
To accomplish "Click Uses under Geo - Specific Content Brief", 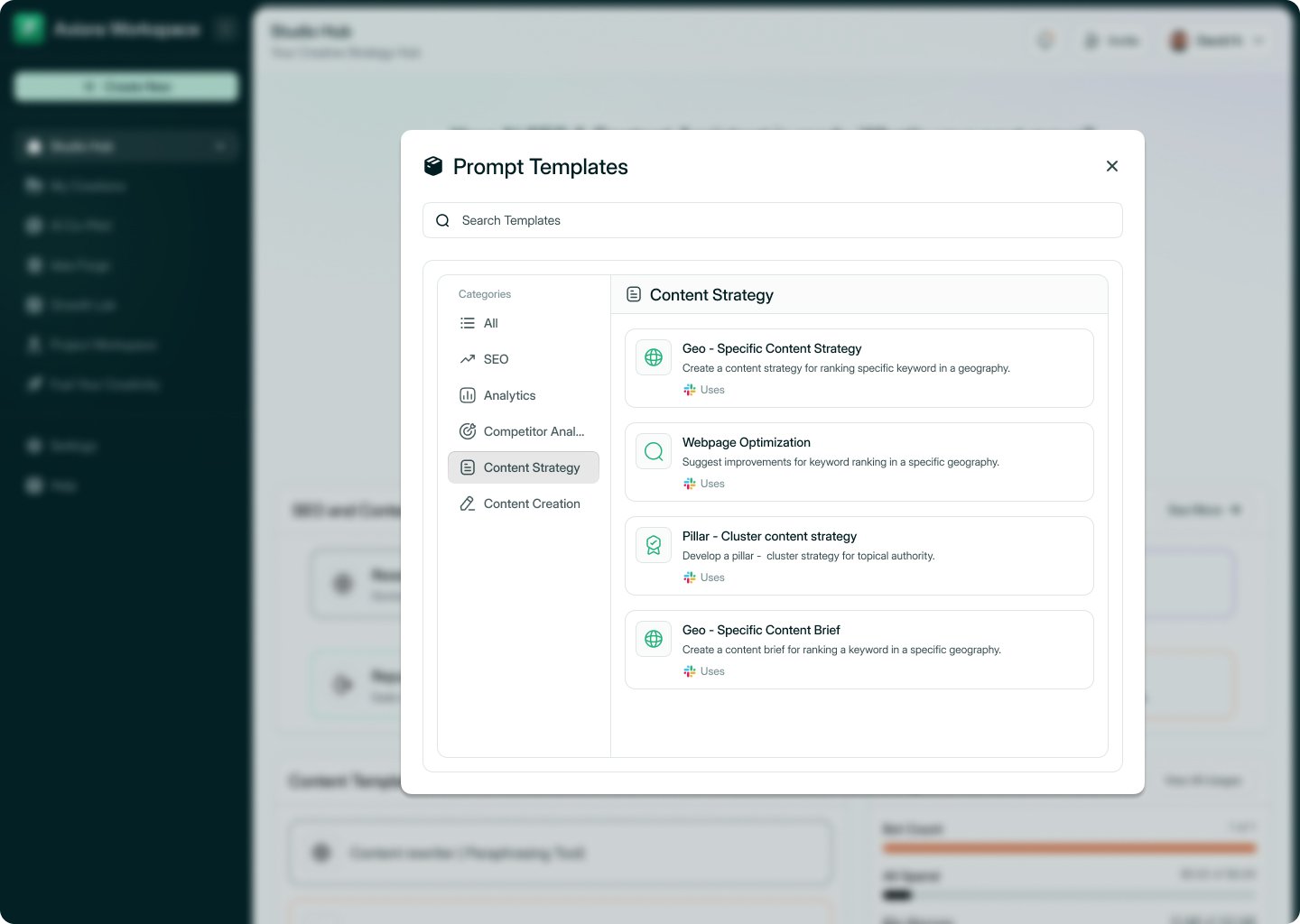I will click(712, 671).
